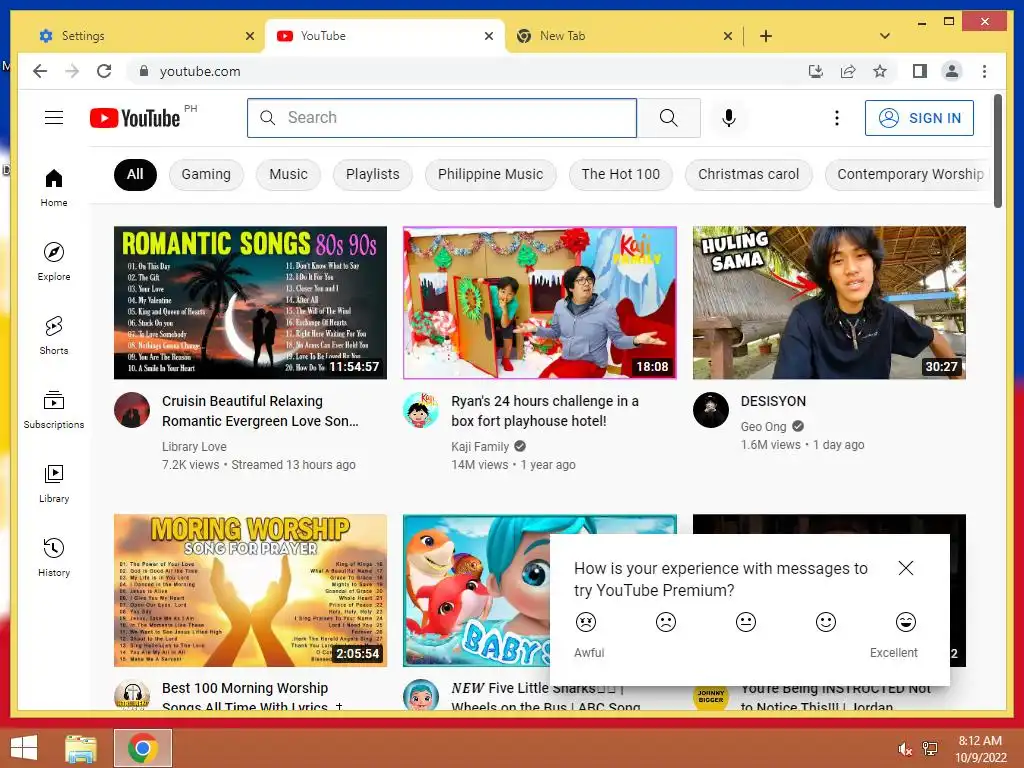The image size is (1024, 768).
Task: Open File Explorer from taskbar
Action: [x=81, y=748]
